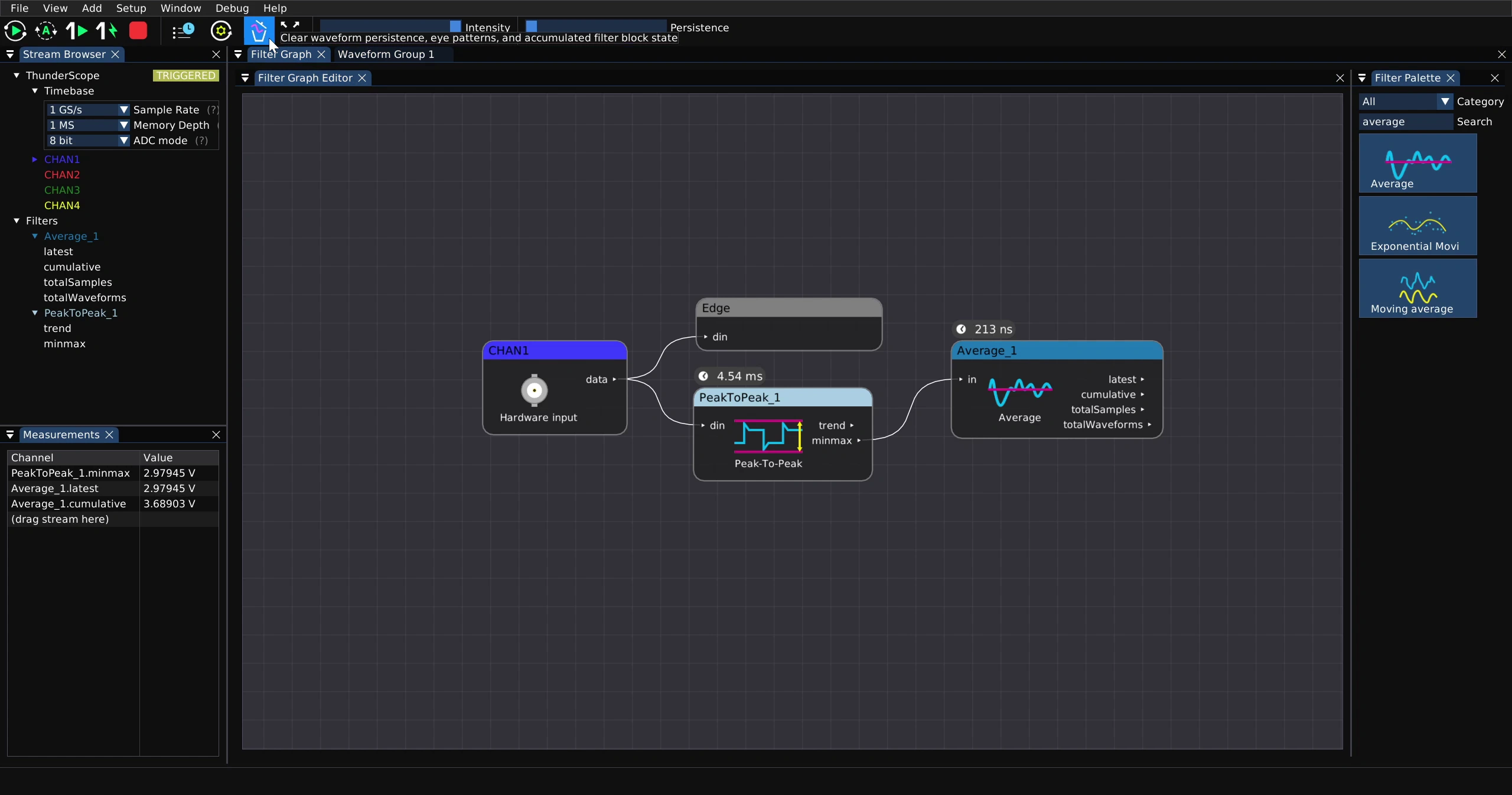Image resolution: width=1512 pixels, height=795 pixels.
Task: Click the yellow refresh settings icon
Action: 221,31
